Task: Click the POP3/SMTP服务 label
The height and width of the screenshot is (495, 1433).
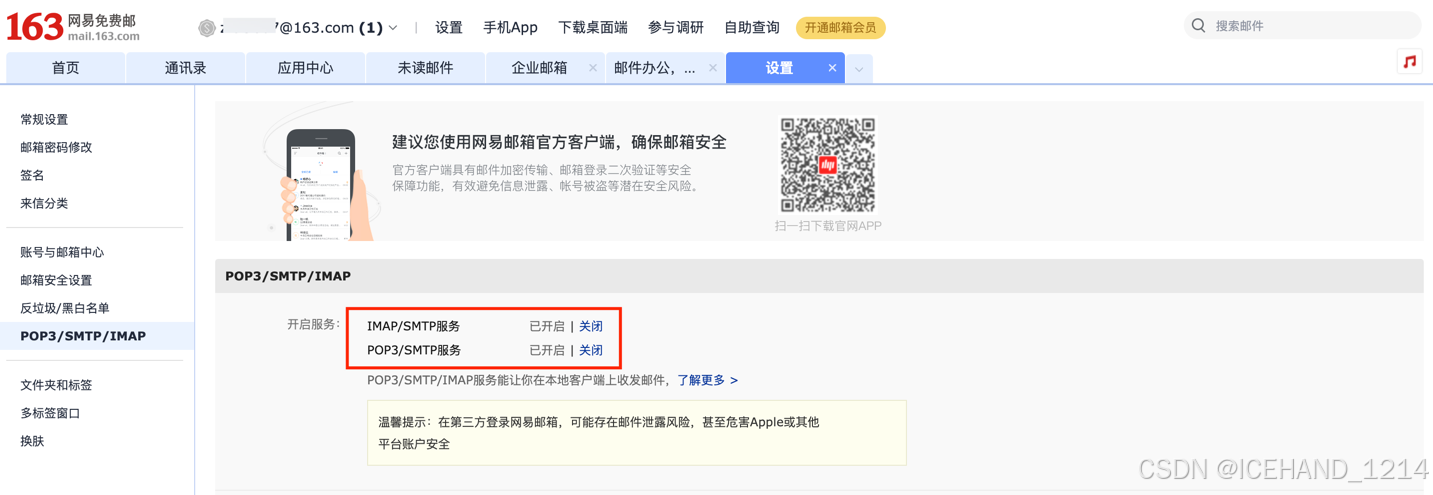Action: [x=414, y=351]
